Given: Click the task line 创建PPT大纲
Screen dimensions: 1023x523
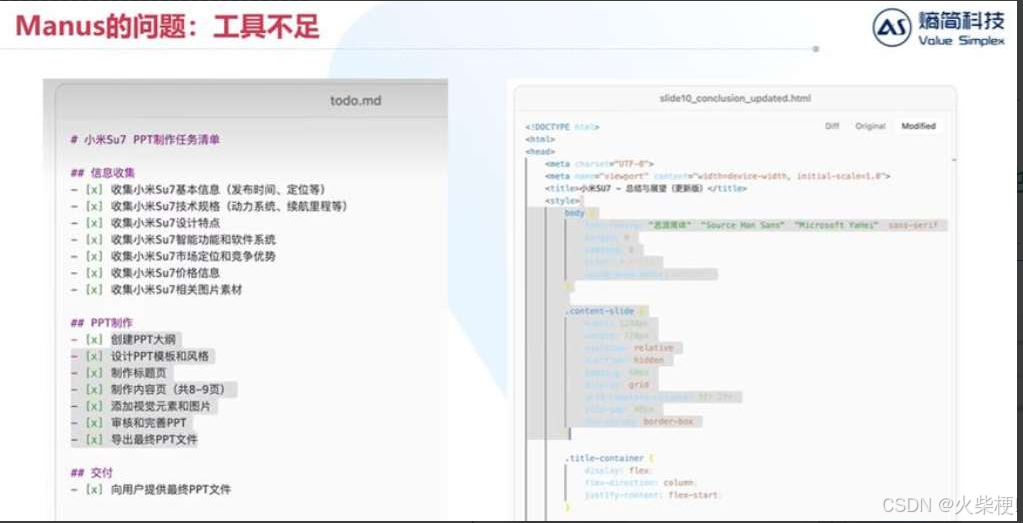Looking at the screenshot, I should click(x=124, y=340).
